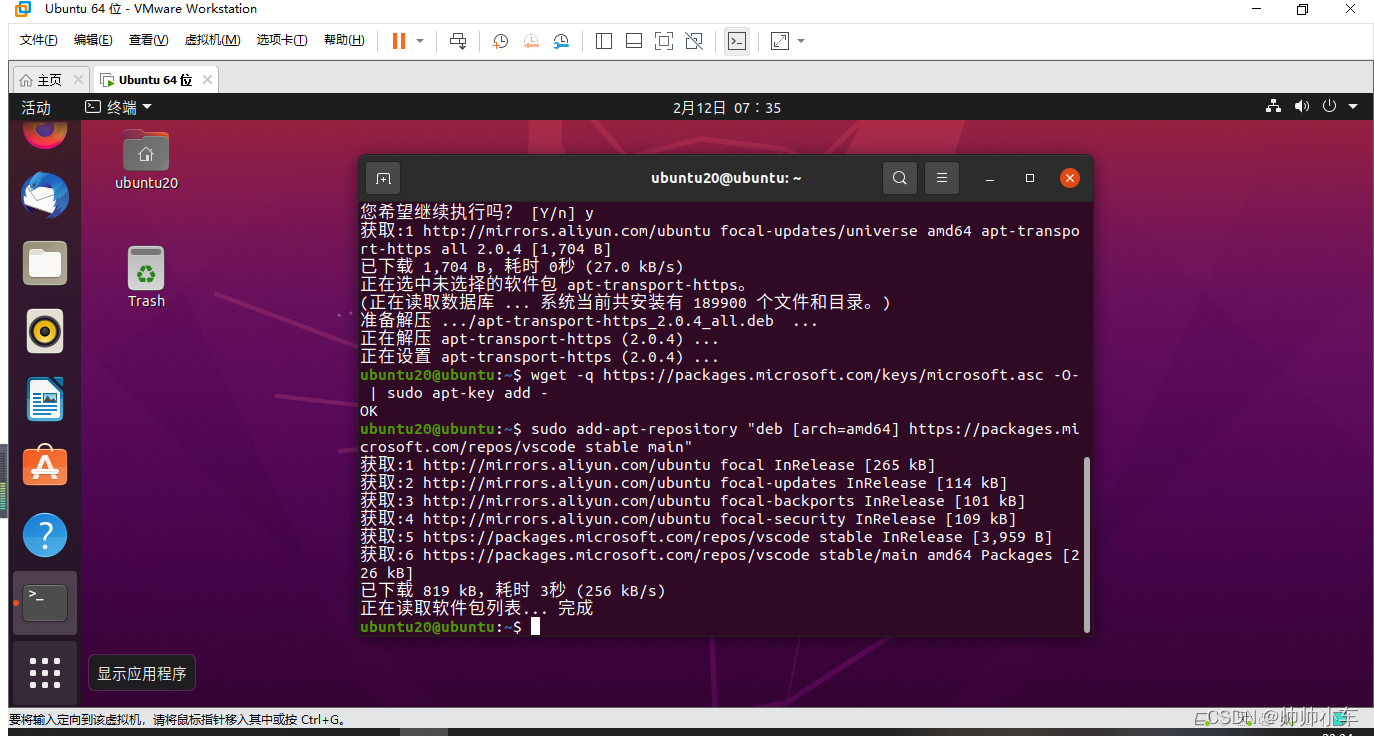The image size is (1374, 736).
Task: Open the 编辑(E) menu
Action: [x=93, y=40]
